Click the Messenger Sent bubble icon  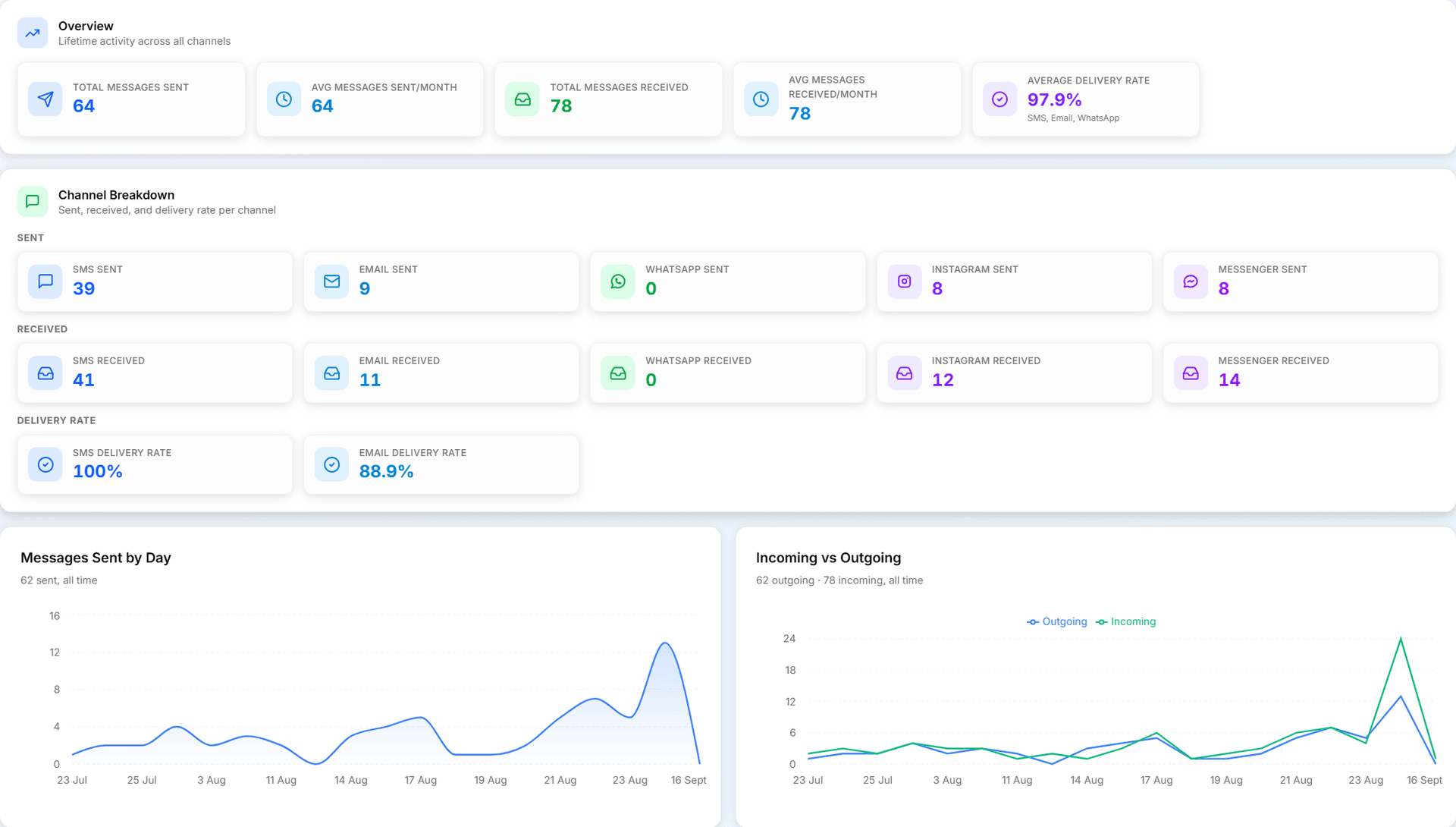(1191, 281)
